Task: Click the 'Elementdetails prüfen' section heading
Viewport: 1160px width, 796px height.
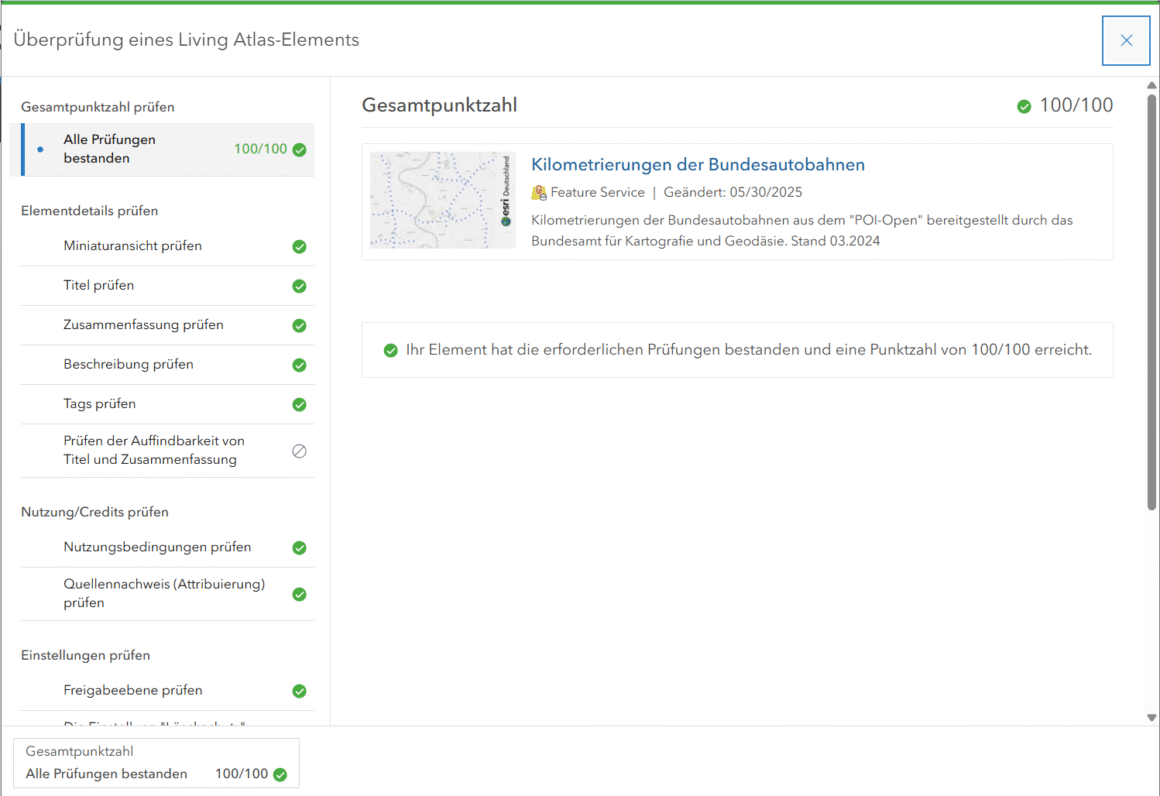Action: click(x=90, y=211)
